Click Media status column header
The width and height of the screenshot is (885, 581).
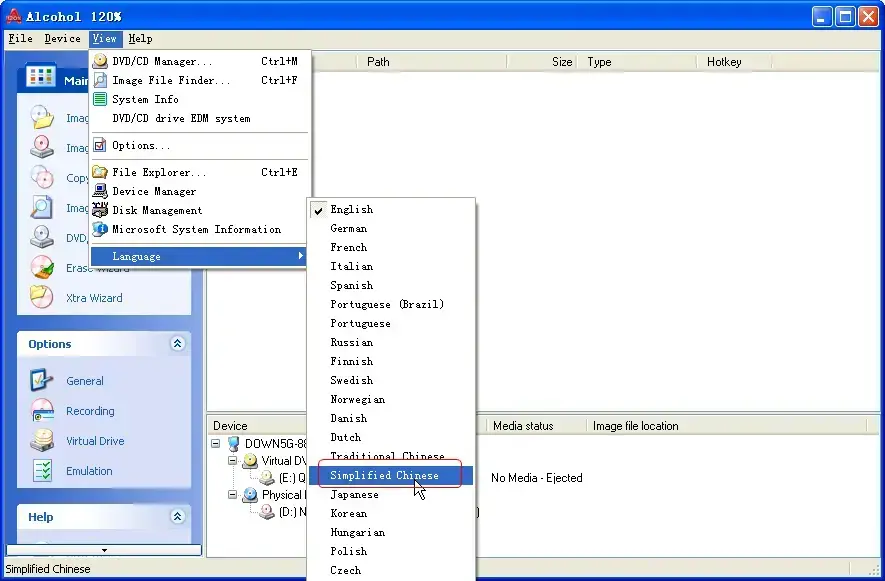536,426
